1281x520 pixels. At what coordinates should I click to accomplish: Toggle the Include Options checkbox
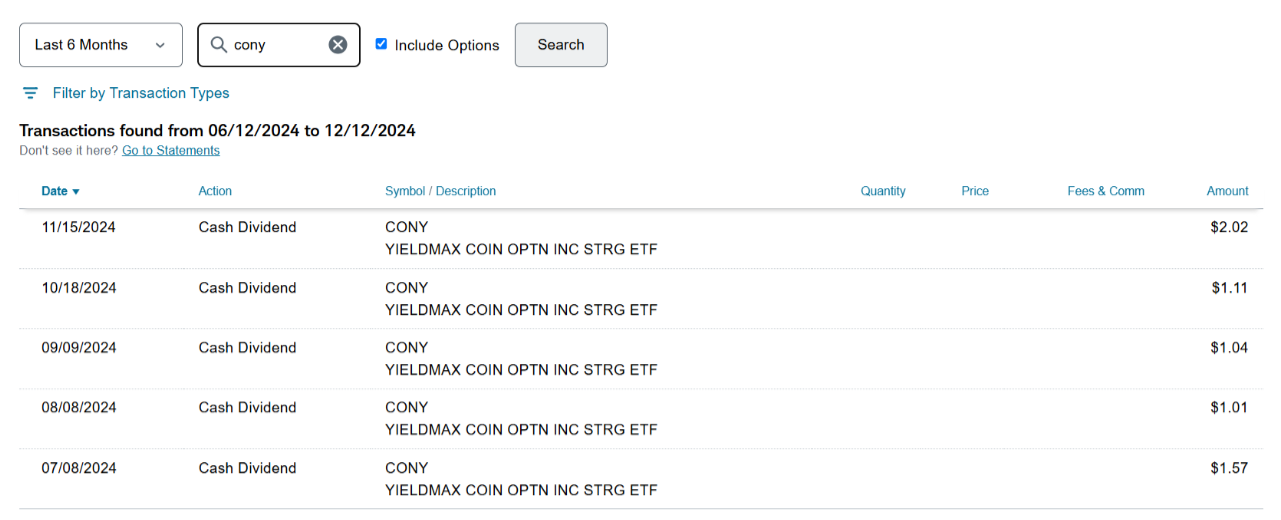click(381, 44)
